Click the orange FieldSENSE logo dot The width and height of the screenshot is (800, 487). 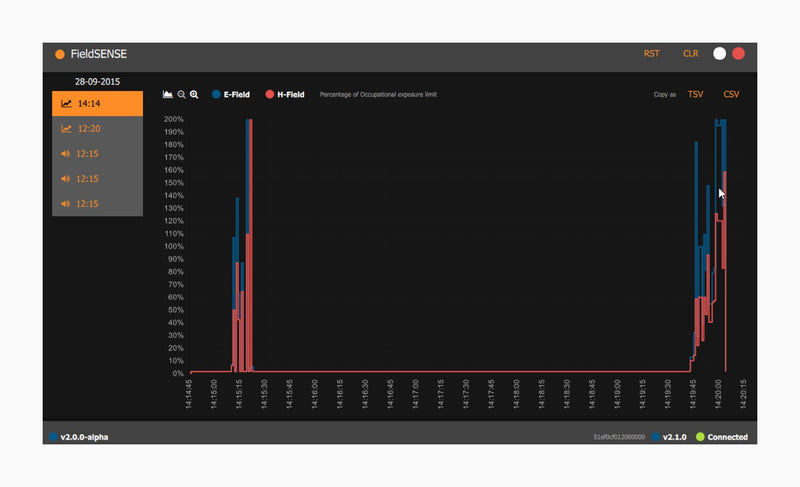click(60, 54)
